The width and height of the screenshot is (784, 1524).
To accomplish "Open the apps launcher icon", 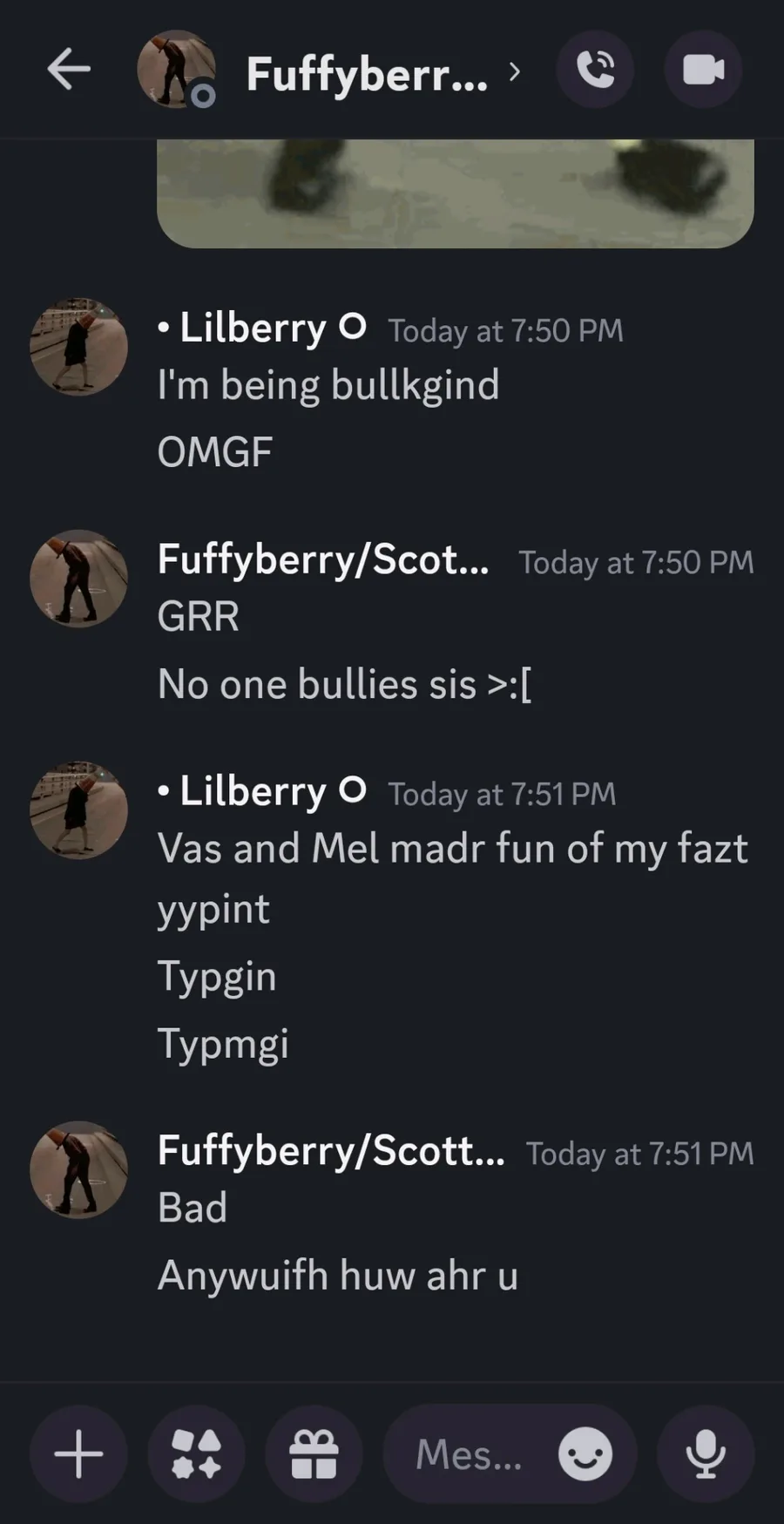I will tap(196, 1453).
